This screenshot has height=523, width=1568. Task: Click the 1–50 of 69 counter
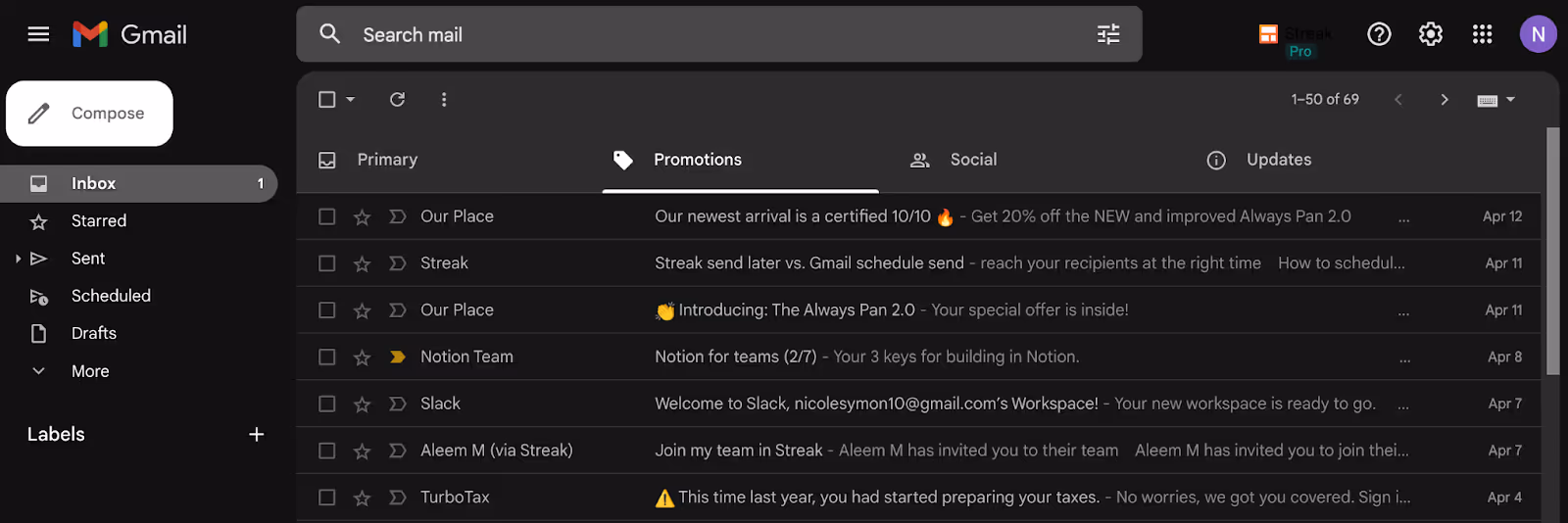pyautogui.click(x=1325, y=99)
